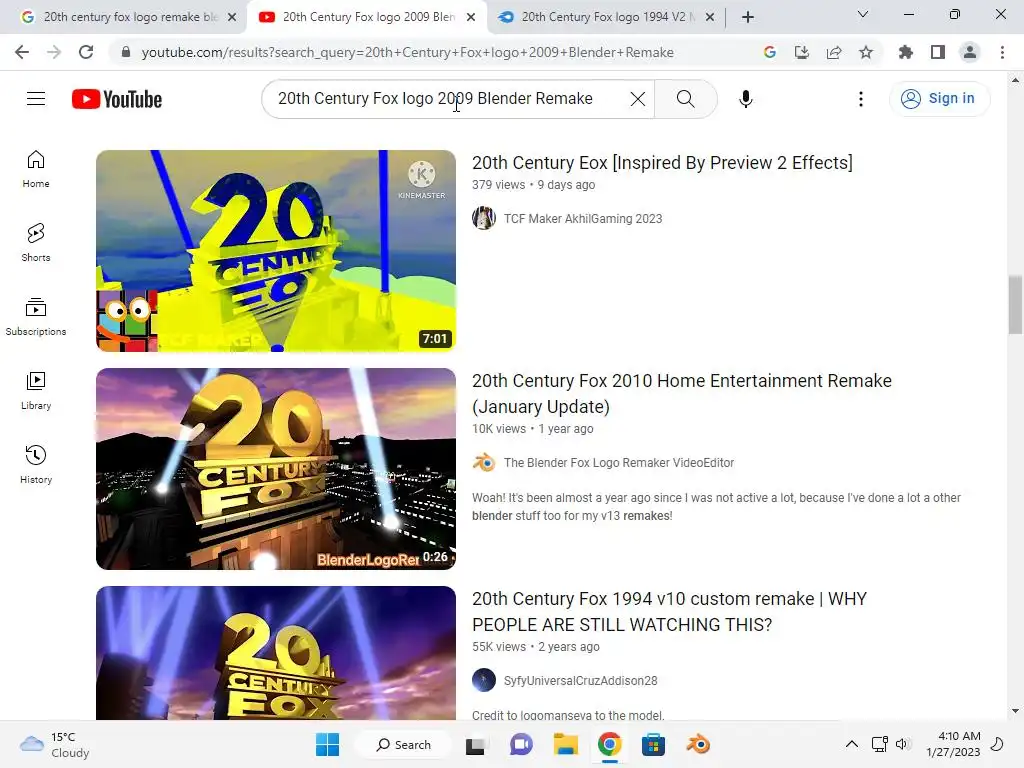Click the Google icon in the address bar
1024x768 pixels.
770,52
